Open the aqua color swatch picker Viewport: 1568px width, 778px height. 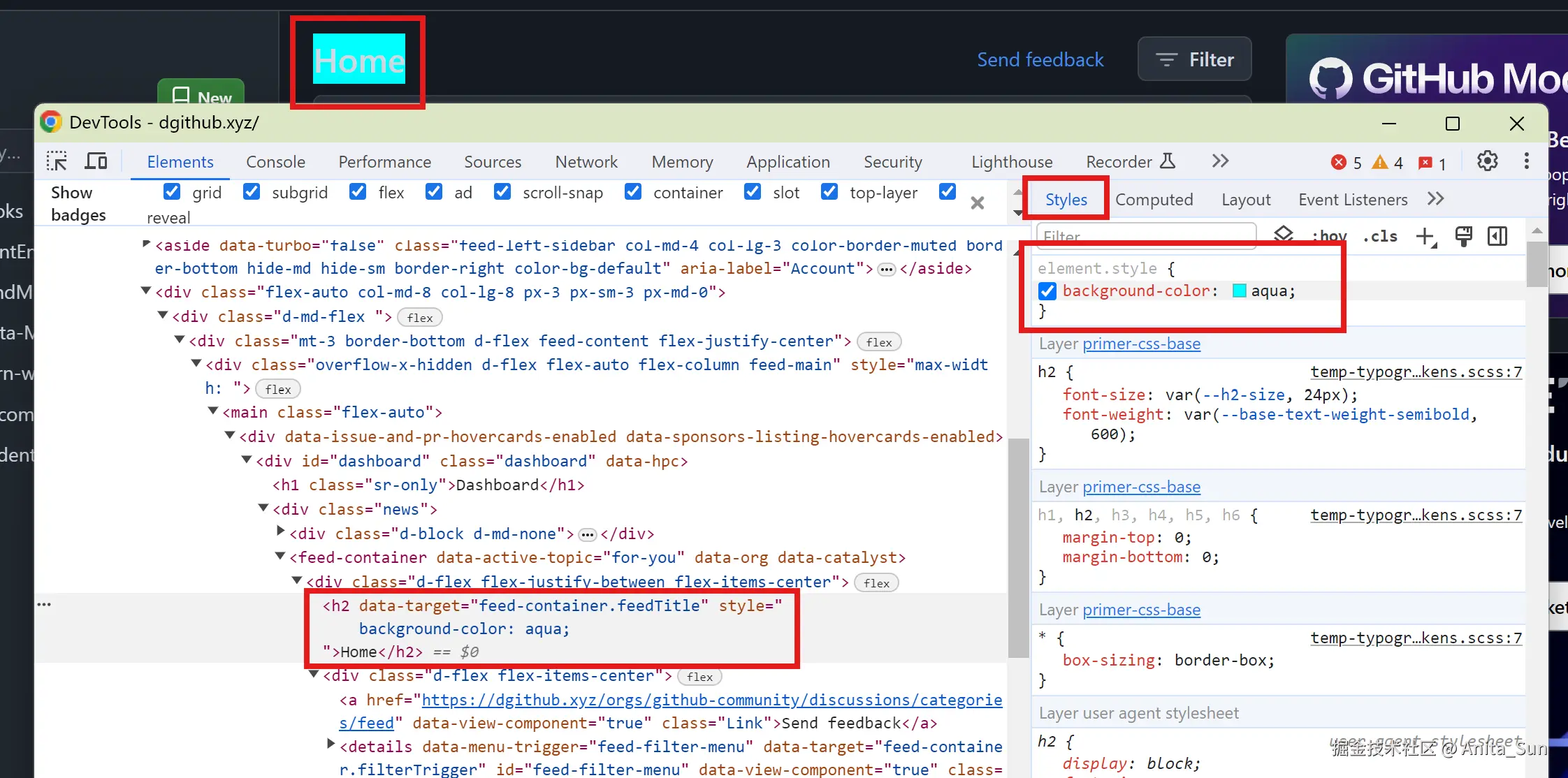(1240, 291)
